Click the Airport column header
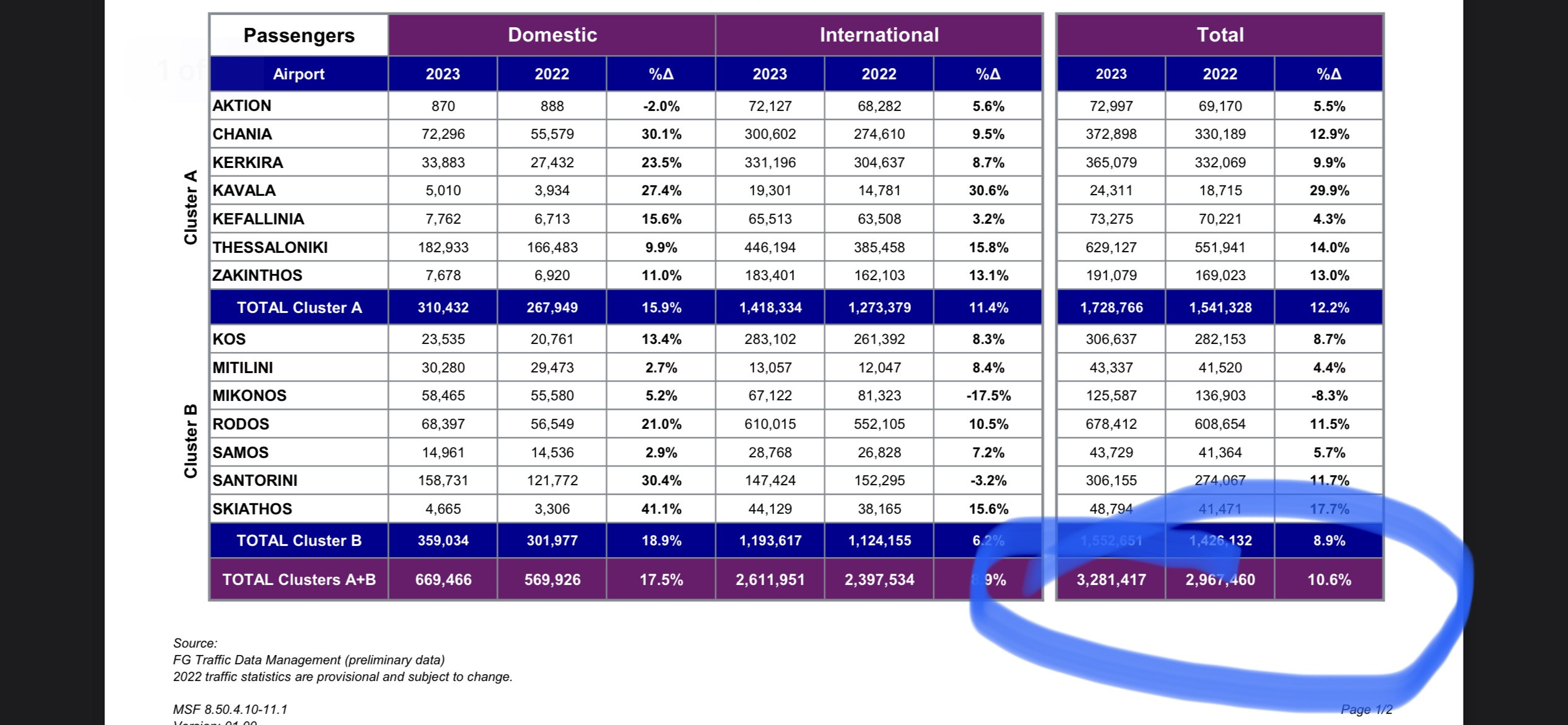 [x=299, y=74]
